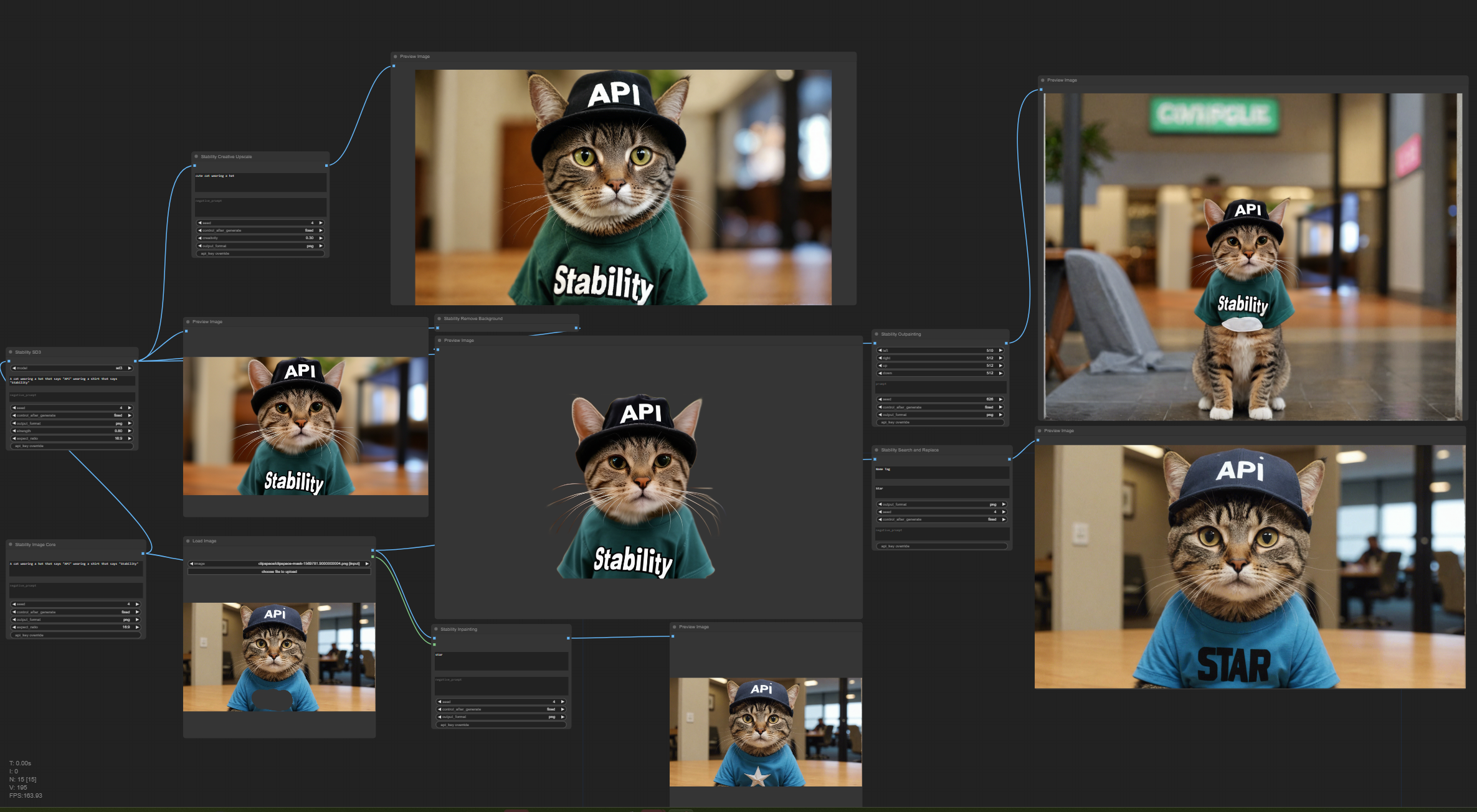The width and height of the screenshot is (1477, 812).
Task: Click left arrow on Inpainting output_format
Action: (440, 717)
